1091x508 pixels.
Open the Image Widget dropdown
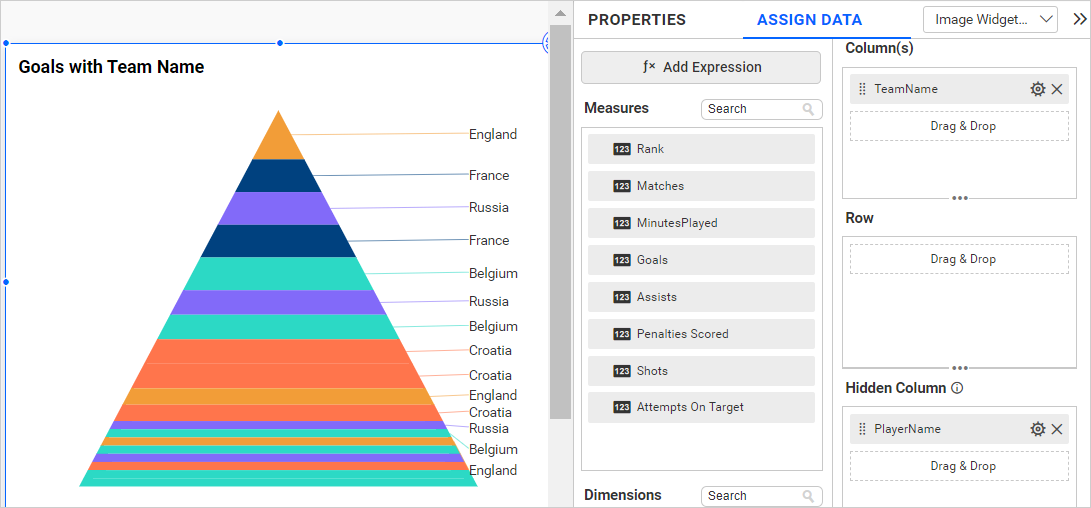pos(991,19)
